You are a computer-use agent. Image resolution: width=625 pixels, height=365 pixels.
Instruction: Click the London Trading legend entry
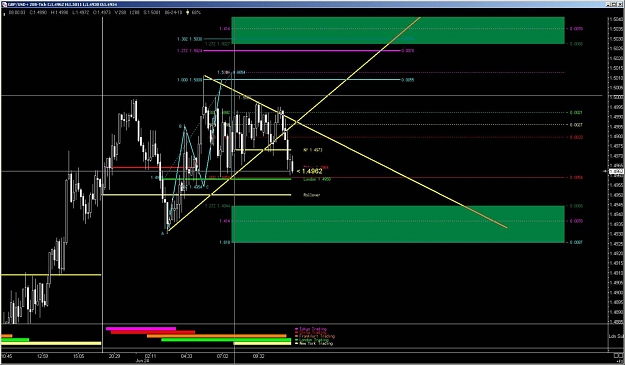coord(312,340)
